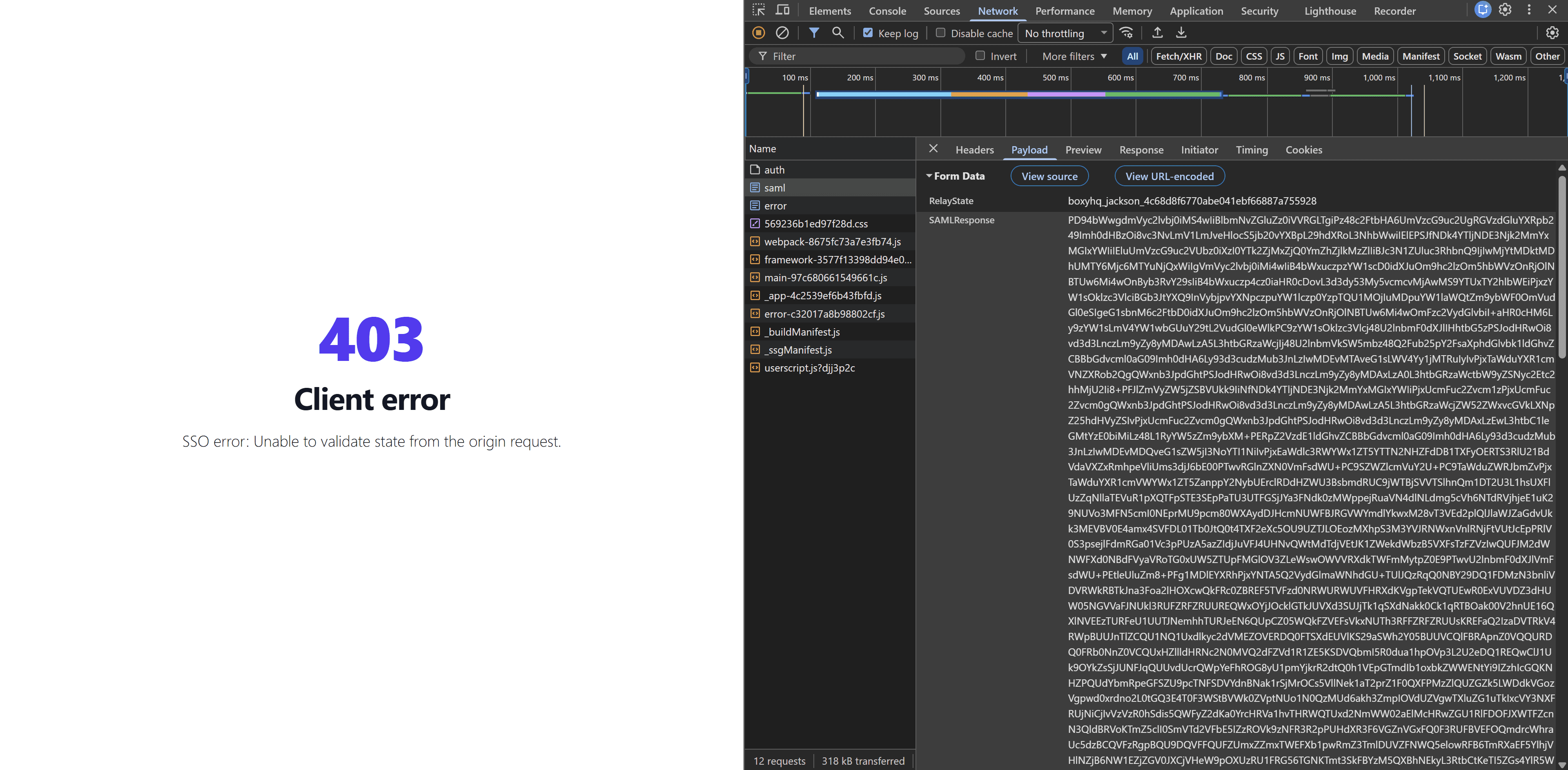Select the 569236b1ed97f28d.css stylesheet icon

pos(755,223)
